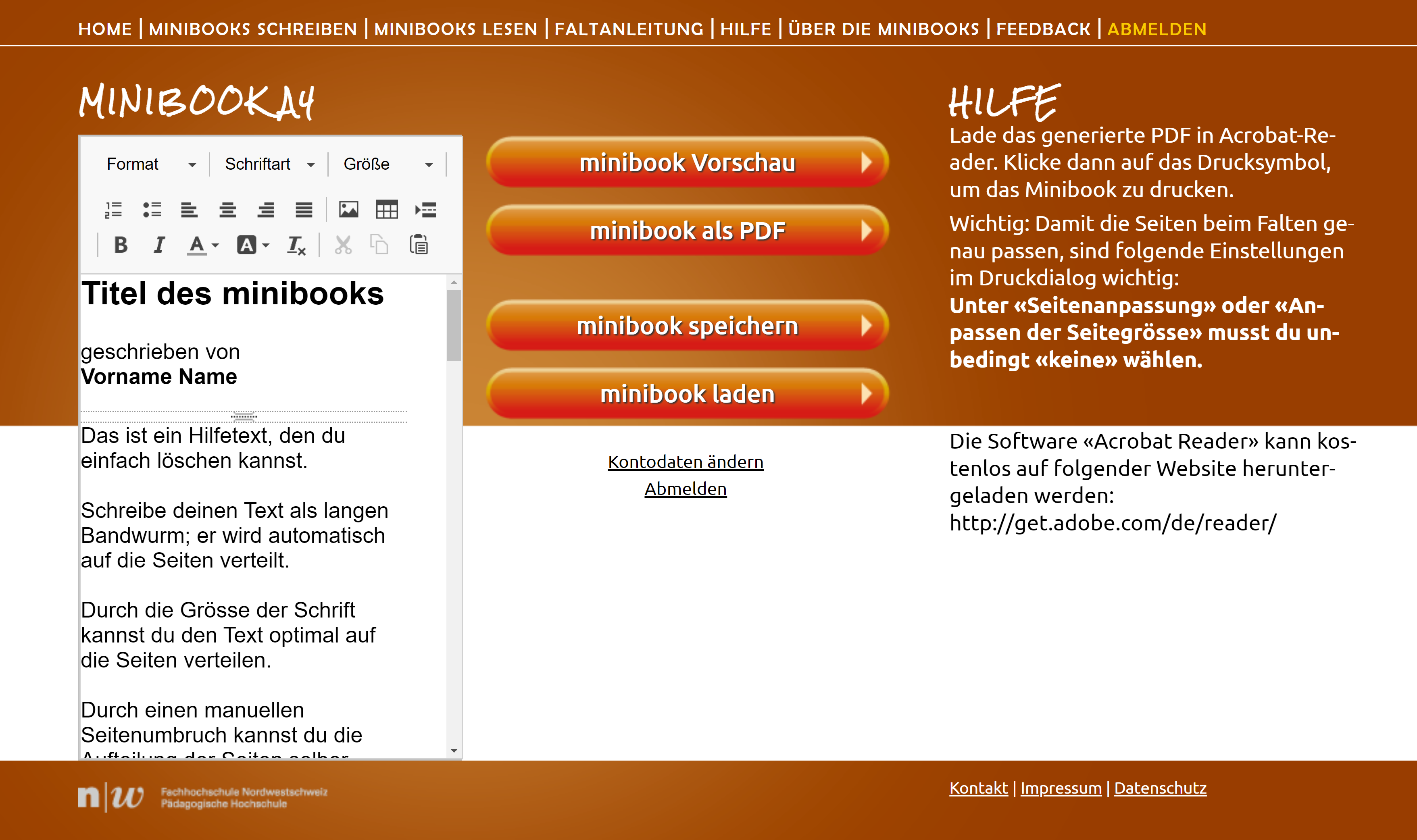Insert a bulleted list
This screenshot has height=840, width=1417.
pyautogui.click(x=152, y=210)
